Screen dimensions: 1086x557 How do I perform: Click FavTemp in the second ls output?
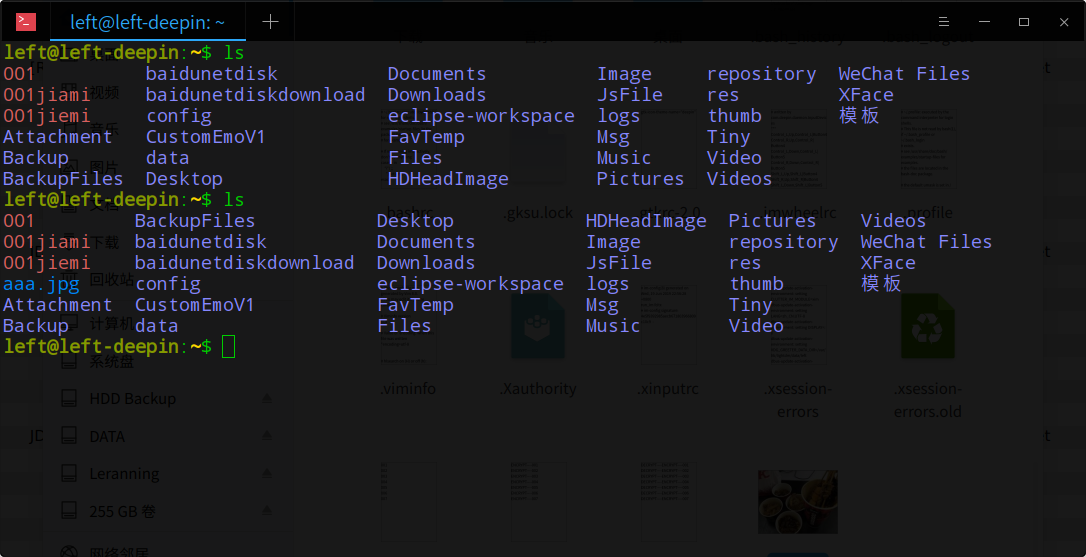415,305
